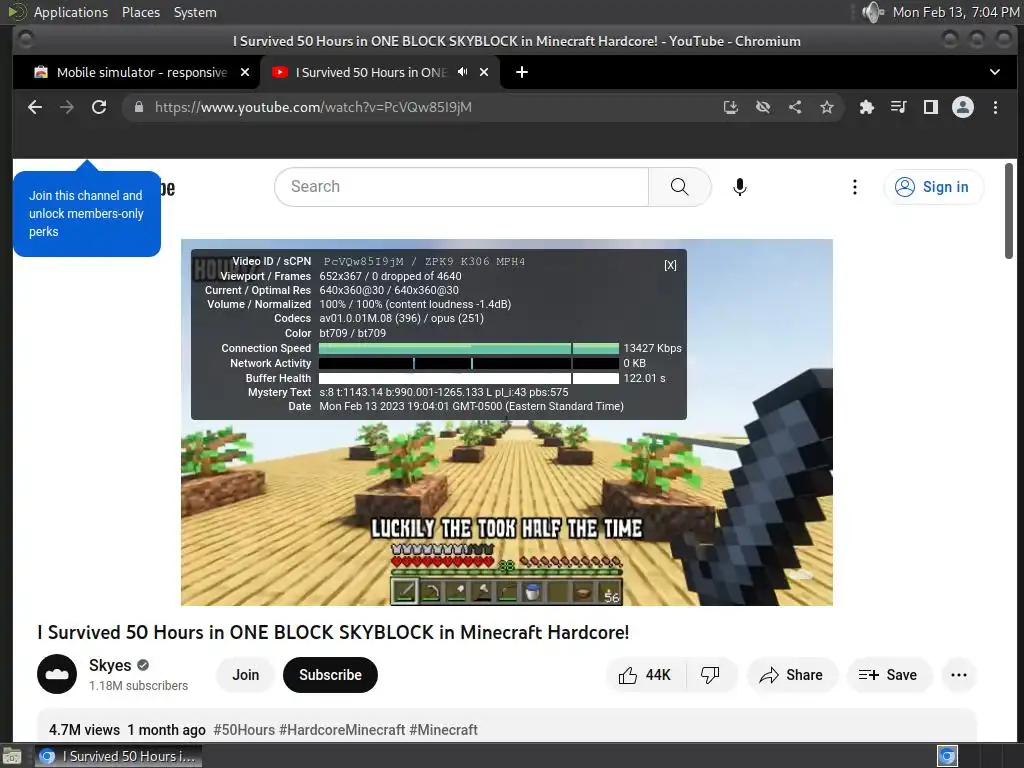This screenshot has width=1024, height=768.
Task: Click the padlock site info icon
Action: click(138, 107)
